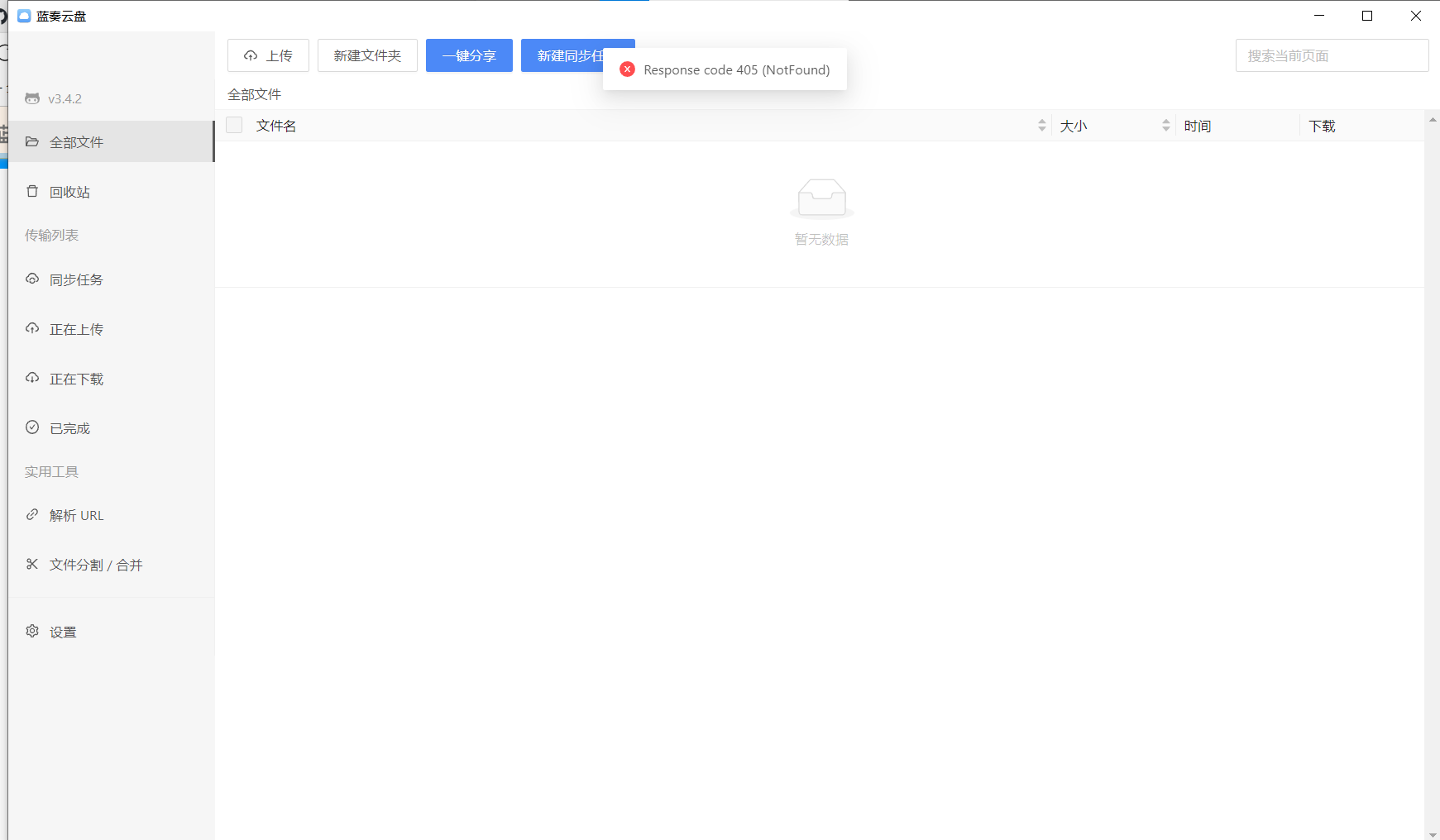Open the 已完成 completed transfers view

(69, 428)
